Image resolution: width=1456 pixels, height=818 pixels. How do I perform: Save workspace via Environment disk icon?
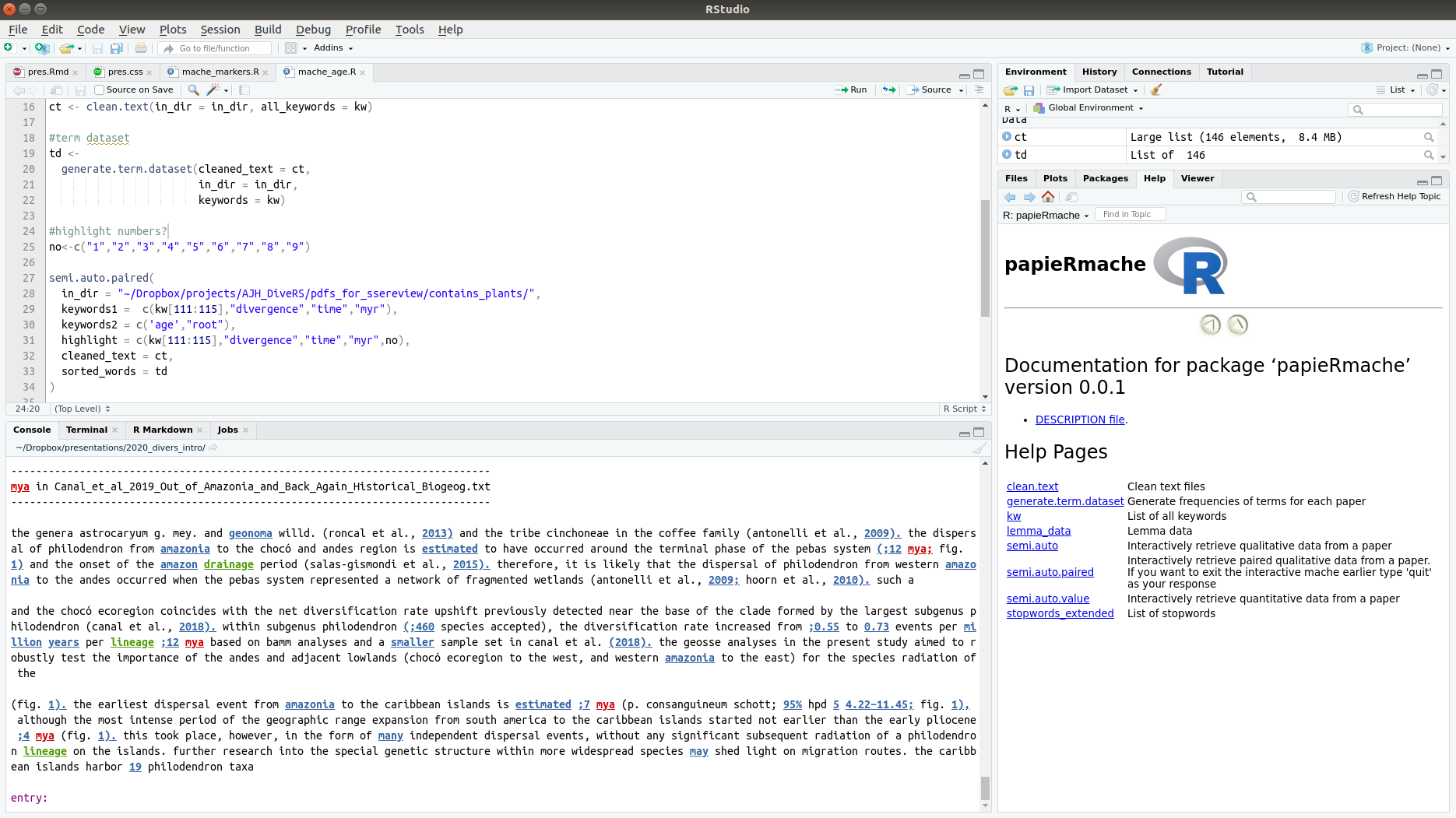click(1029, 90)
